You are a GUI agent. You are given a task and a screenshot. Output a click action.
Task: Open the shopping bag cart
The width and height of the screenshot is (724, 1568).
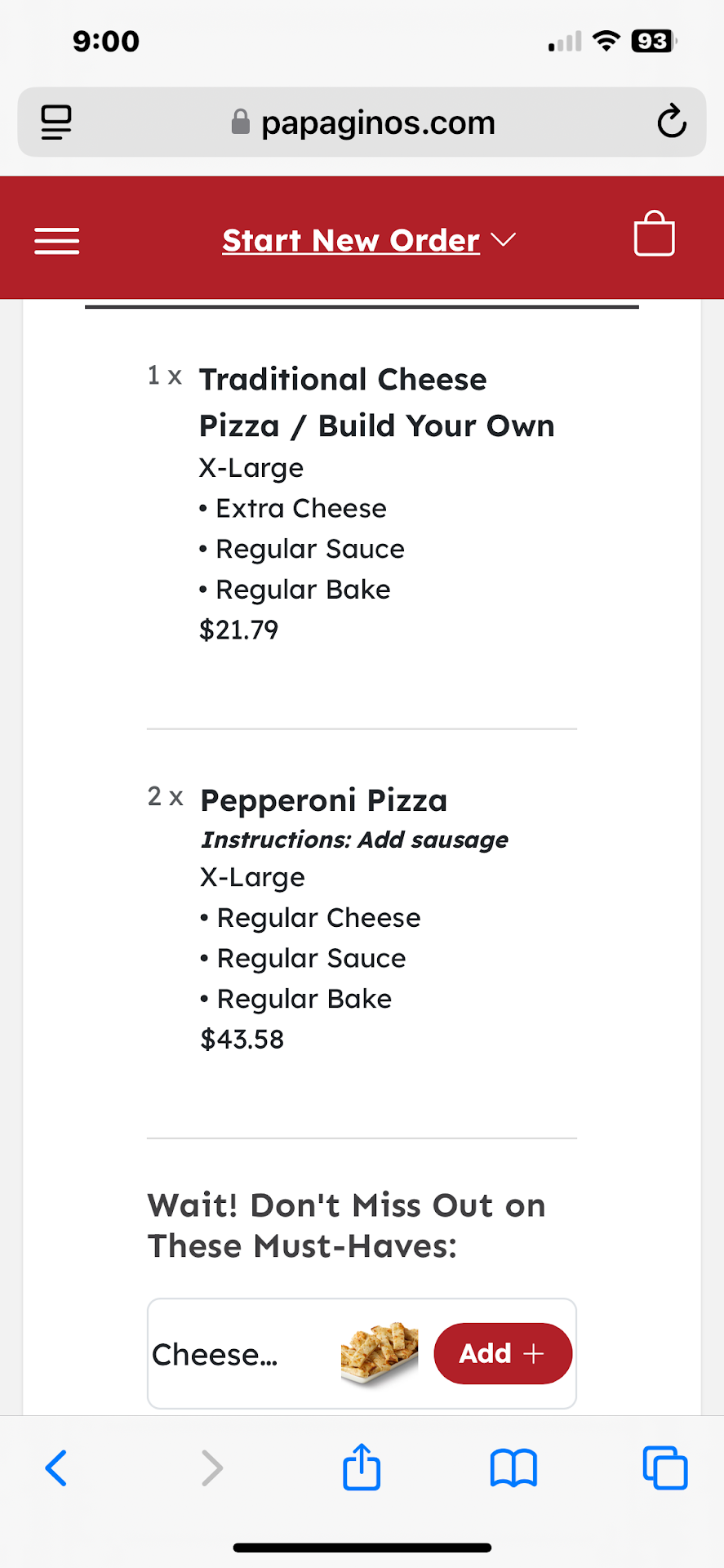pyautogui.click(x=654, y=234)
